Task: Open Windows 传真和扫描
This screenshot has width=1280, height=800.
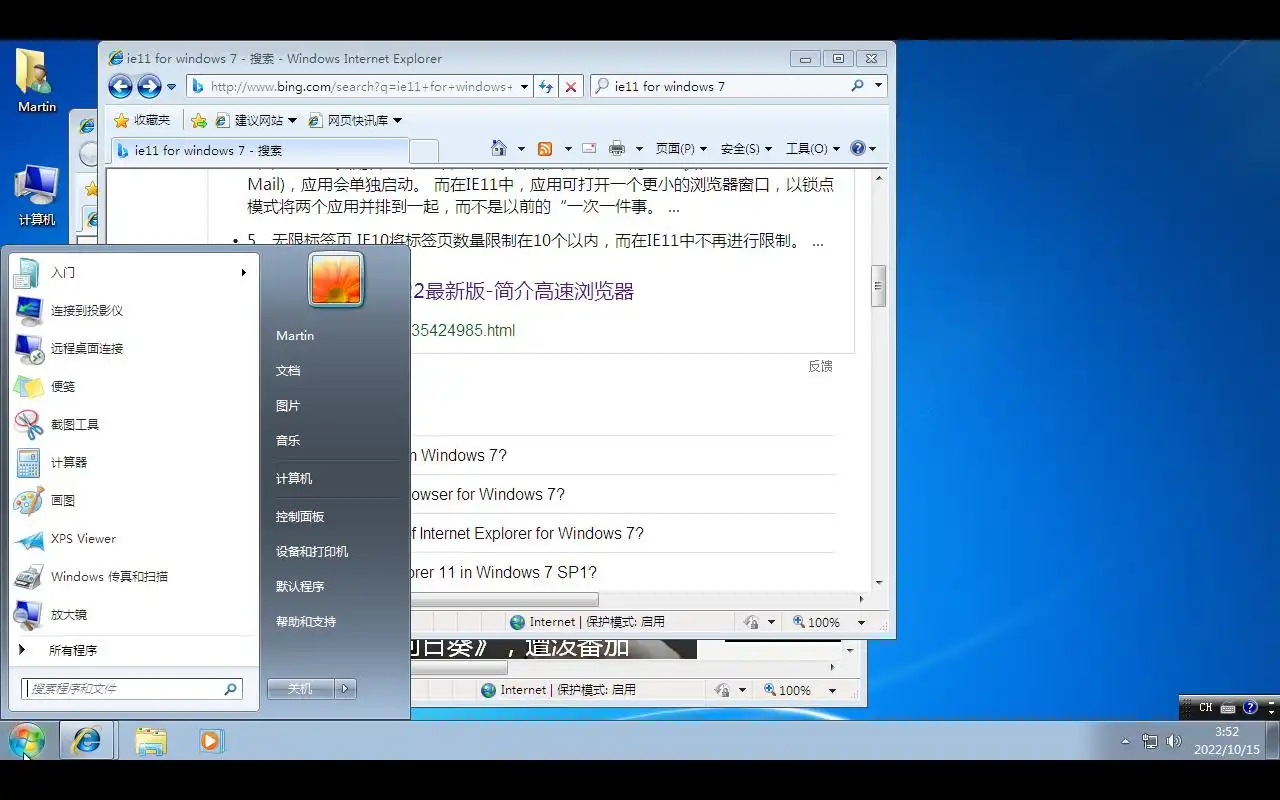Action: [132, 576]
